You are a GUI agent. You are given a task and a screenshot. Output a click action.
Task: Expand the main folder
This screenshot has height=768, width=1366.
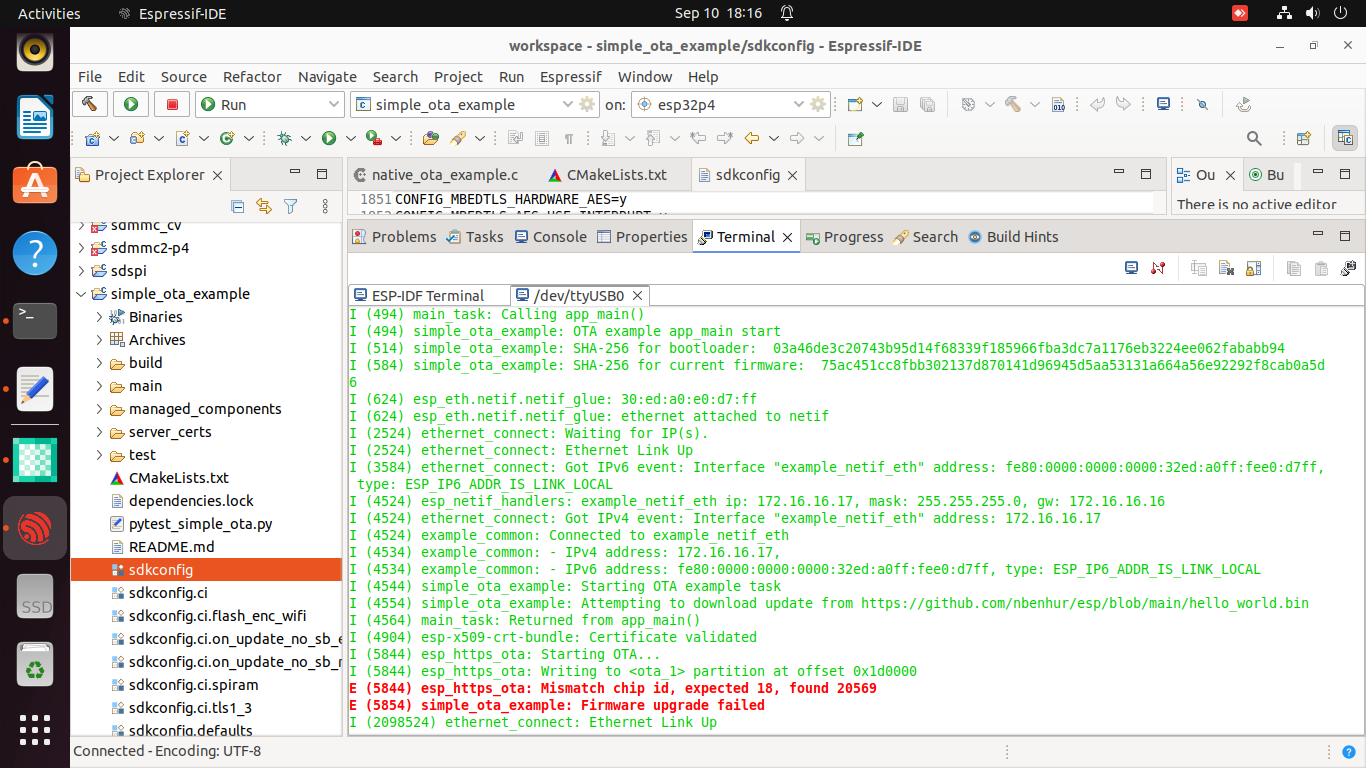99,386
